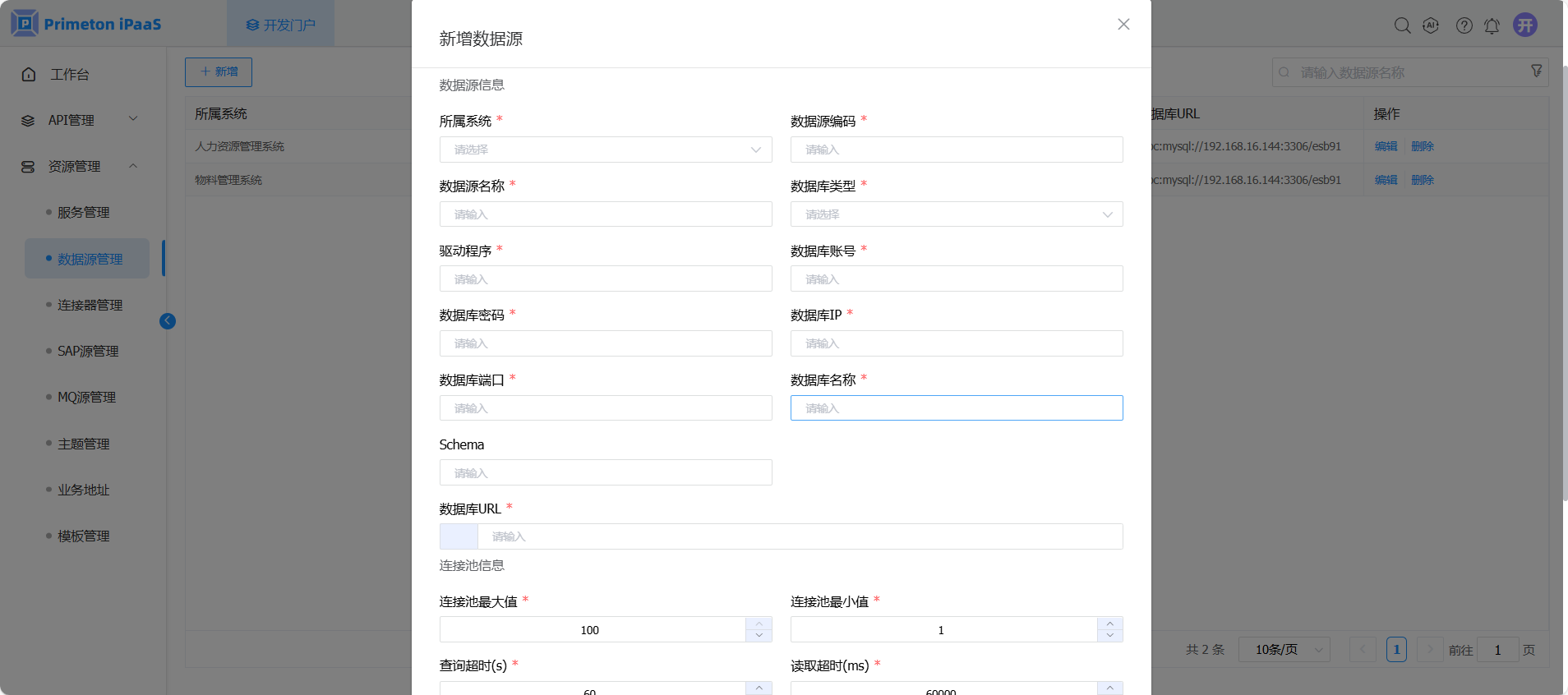
Task: Open the AI assistant icon
Action: (1431, 25)
